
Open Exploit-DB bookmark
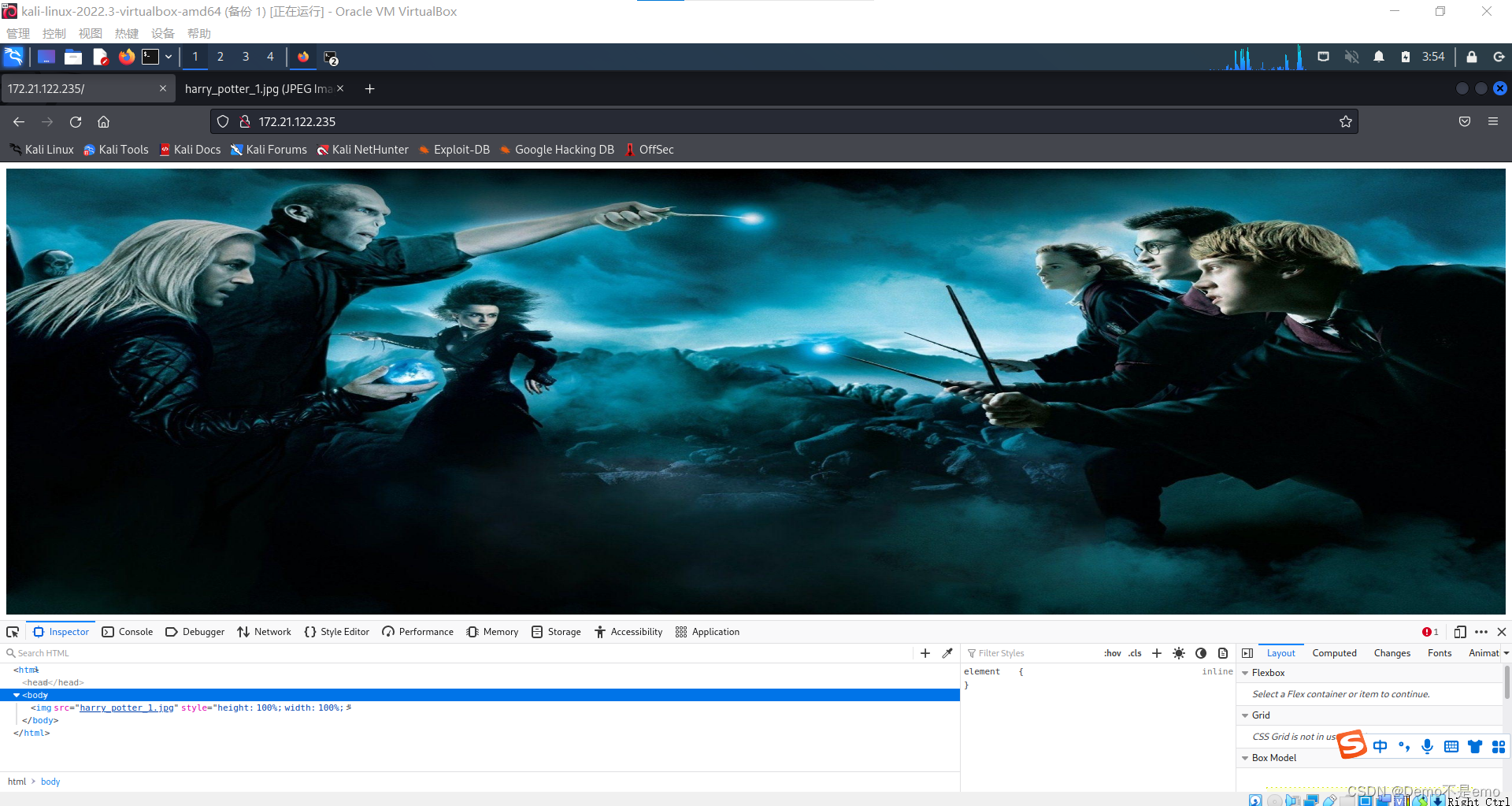click(454, 150)
